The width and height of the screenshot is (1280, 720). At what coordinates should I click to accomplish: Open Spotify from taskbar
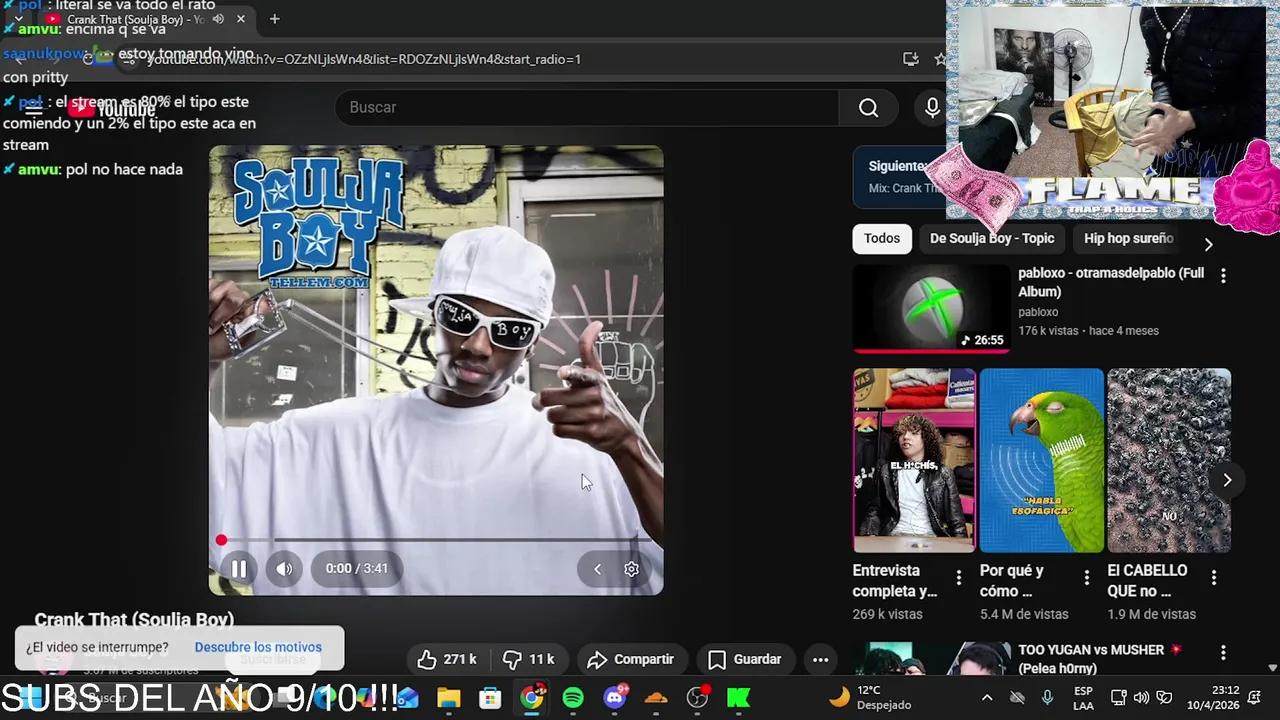(573, 697)
